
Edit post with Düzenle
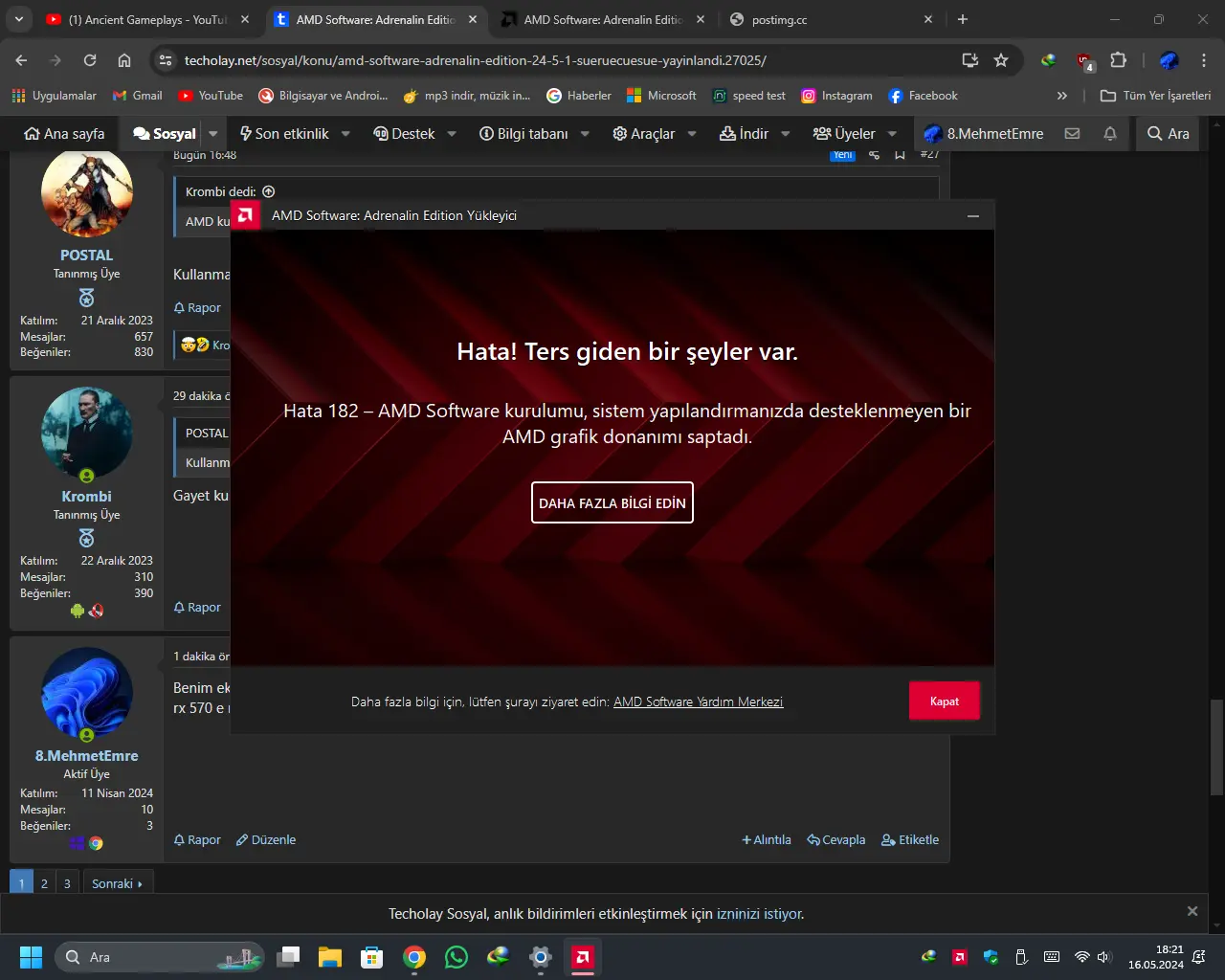(266, 839)
